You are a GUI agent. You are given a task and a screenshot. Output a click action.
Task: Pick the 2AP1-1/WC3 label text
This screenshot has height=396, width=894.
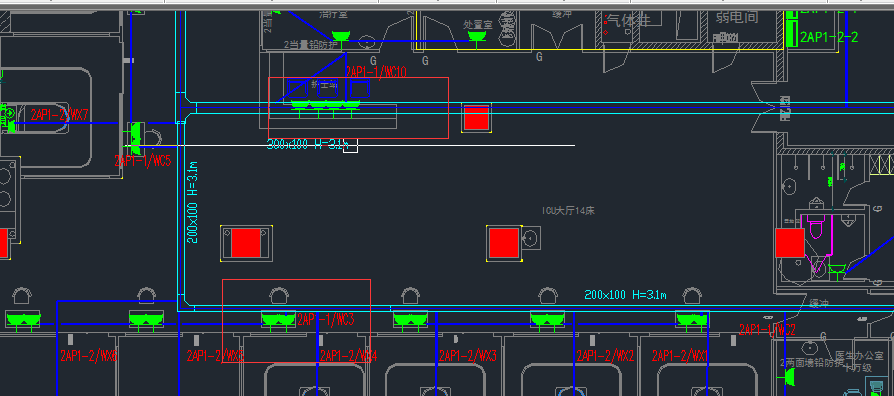coord(325,320)
